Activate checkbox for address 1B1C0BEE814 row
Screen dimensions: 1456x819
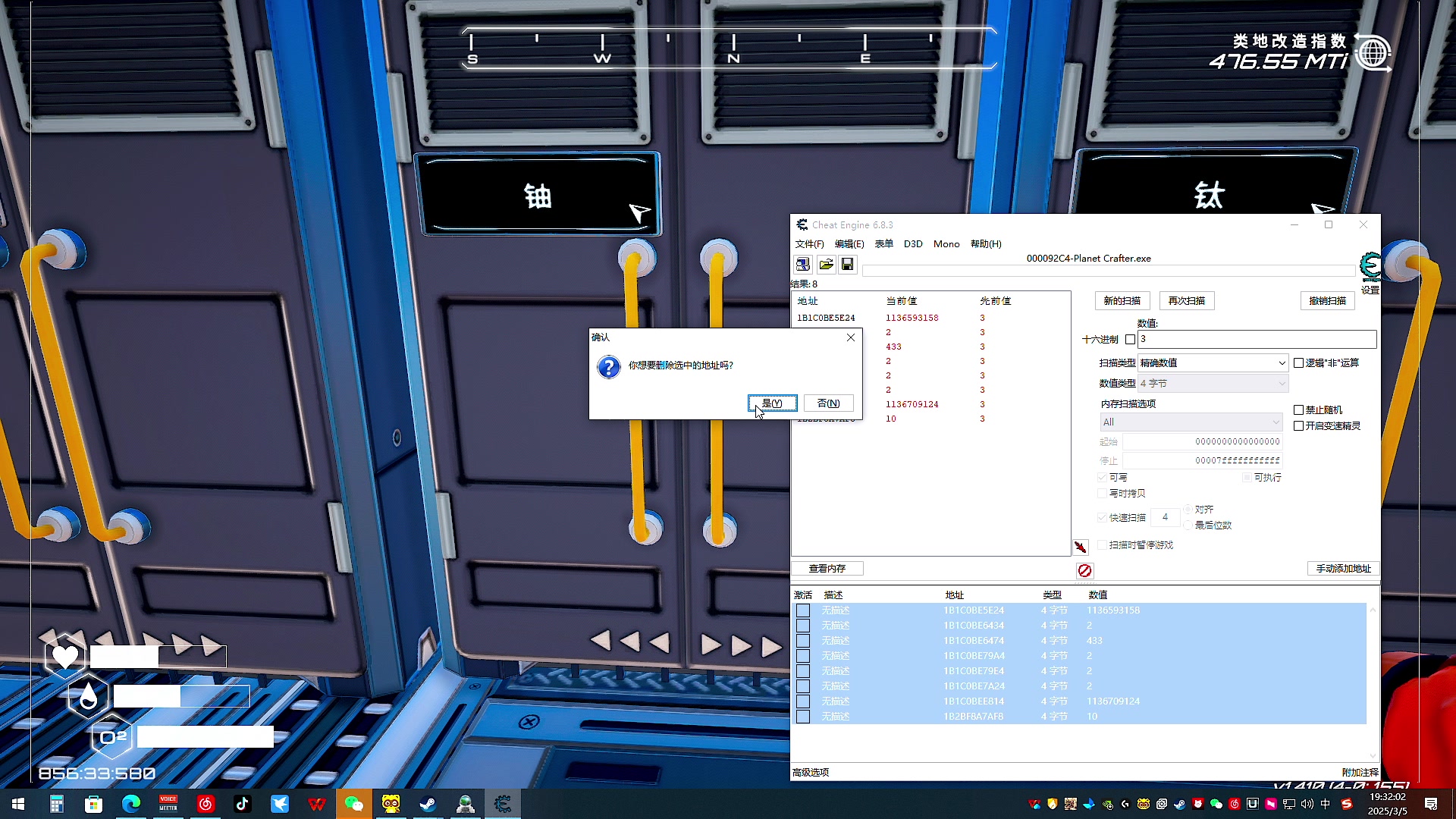coord(803,701)
